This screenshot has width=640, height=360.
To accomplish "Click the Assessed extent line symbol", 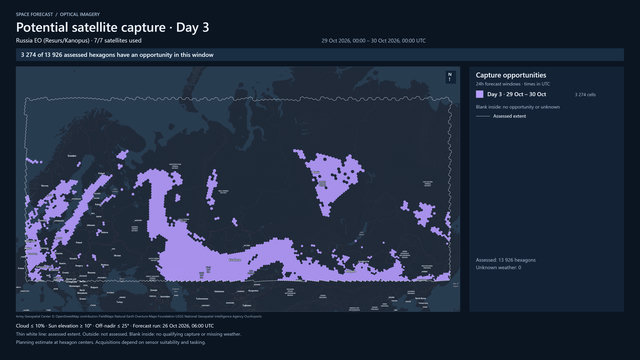I will (483, 116).
